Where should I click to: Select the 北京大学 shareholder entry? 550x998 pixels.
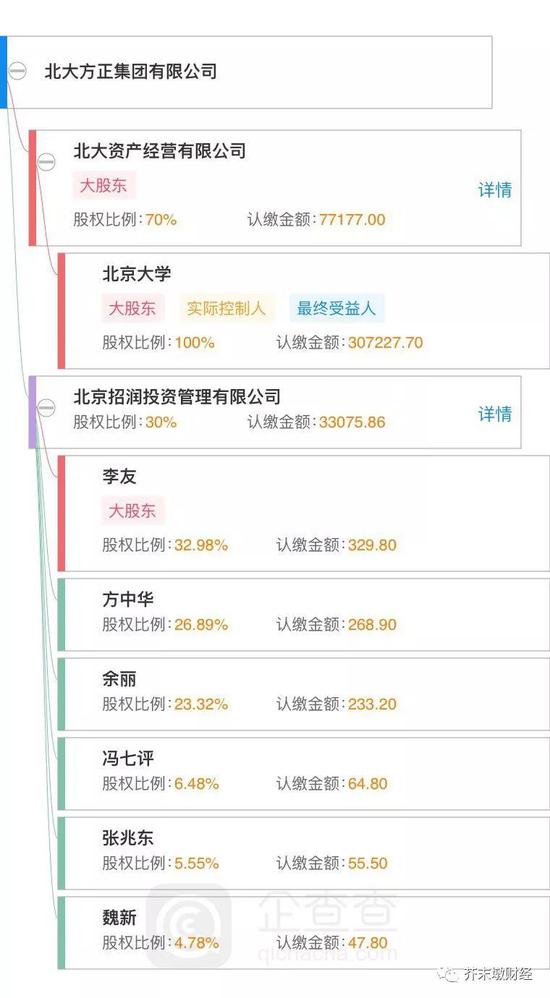304,311
